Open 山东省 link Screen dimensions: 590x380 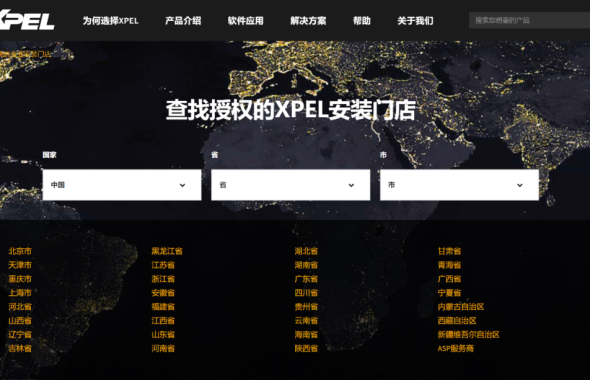(163, 334)
